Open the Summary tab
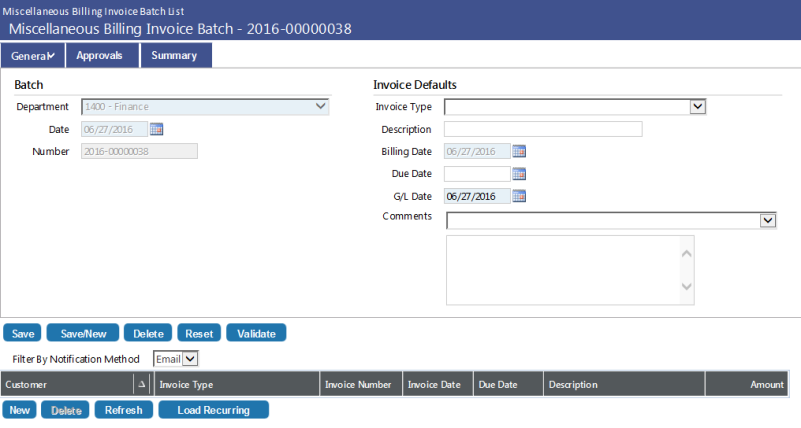The image size is (801, 428). (174, 56)
